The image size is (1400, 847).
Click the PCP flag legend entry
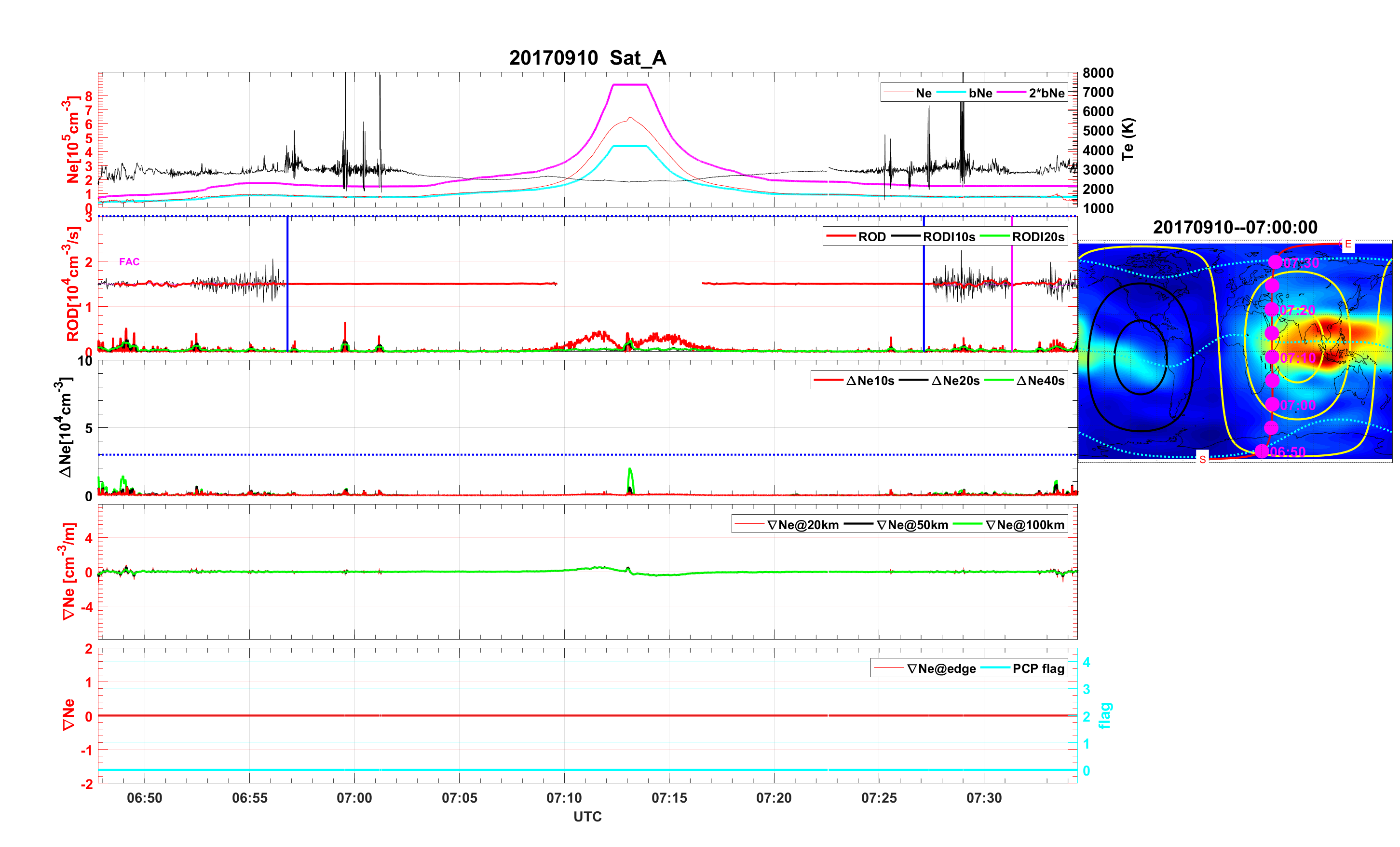pyautogui.click(x=1038, y=669)
